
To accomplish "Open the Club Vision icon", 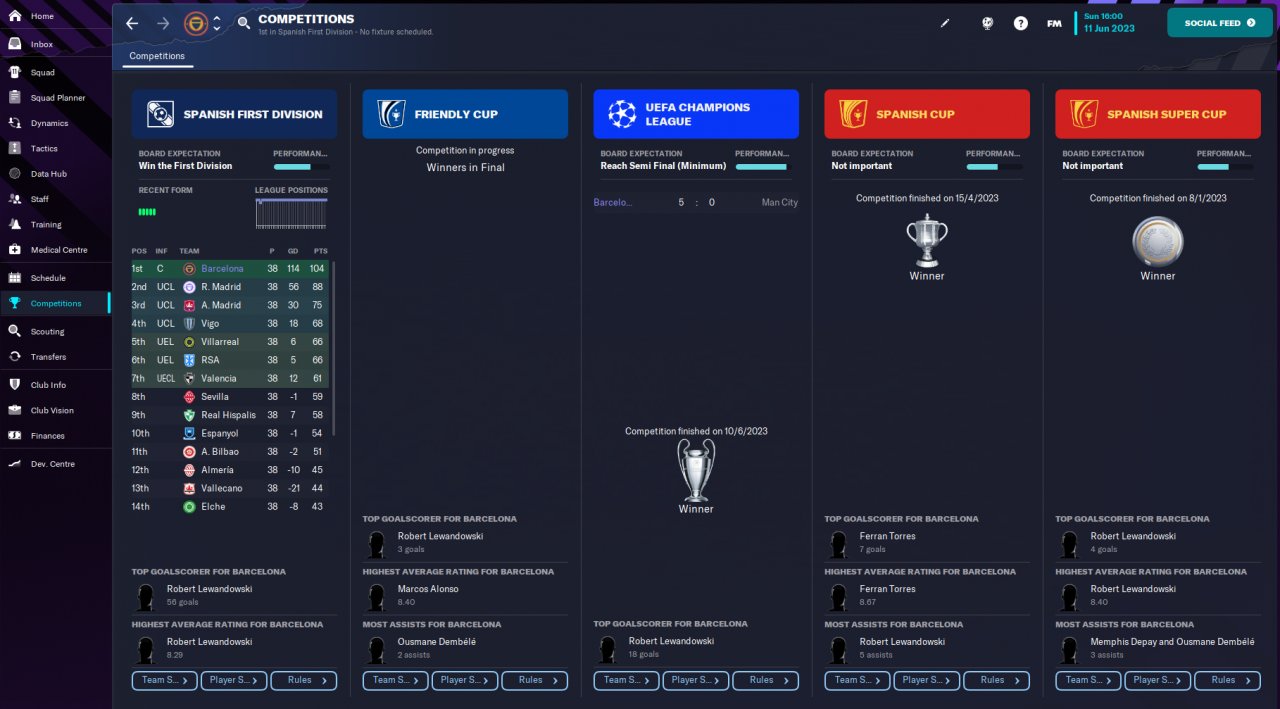I will [x=14, y=410].
